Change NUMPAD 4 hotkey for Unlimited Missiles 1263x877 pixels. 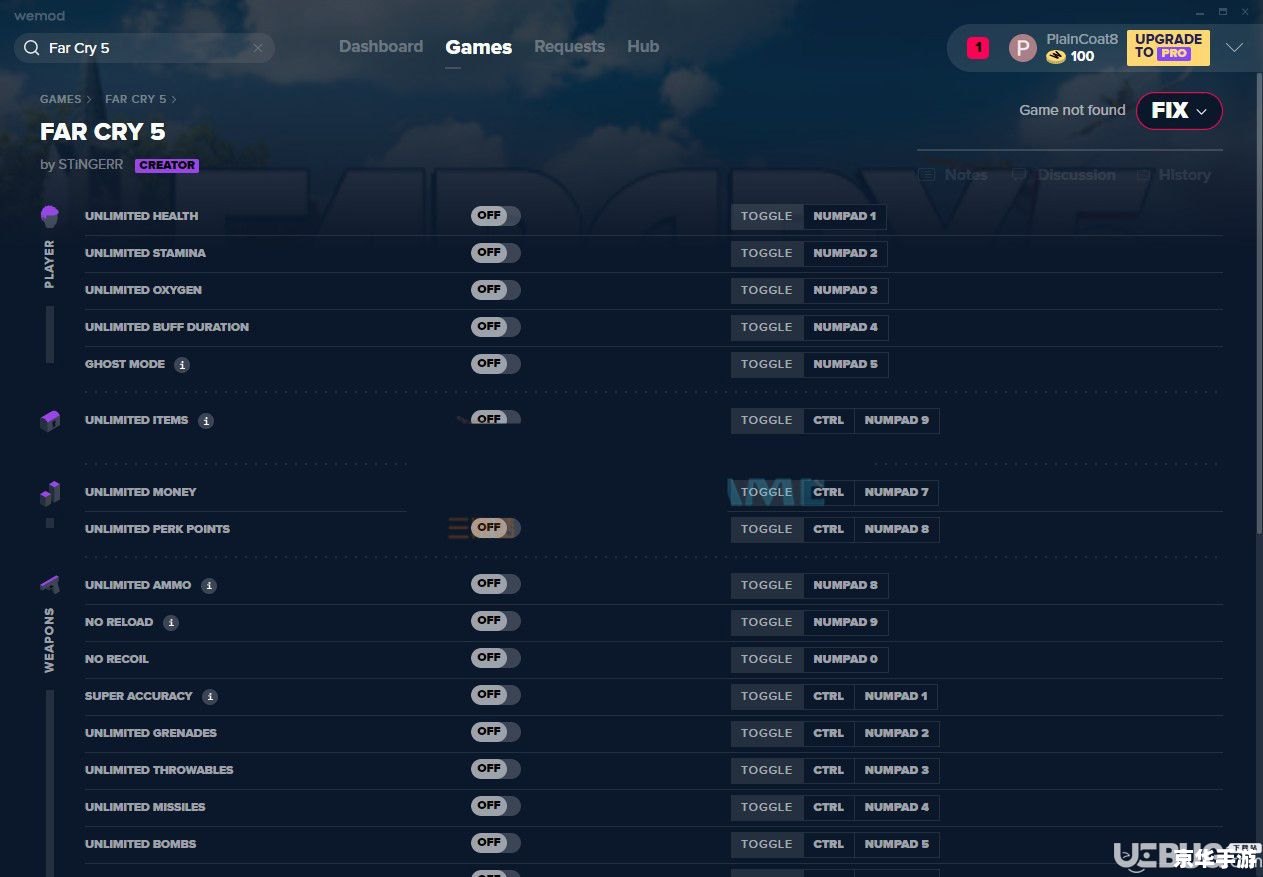pyautogui.click(x=897, y=808)
